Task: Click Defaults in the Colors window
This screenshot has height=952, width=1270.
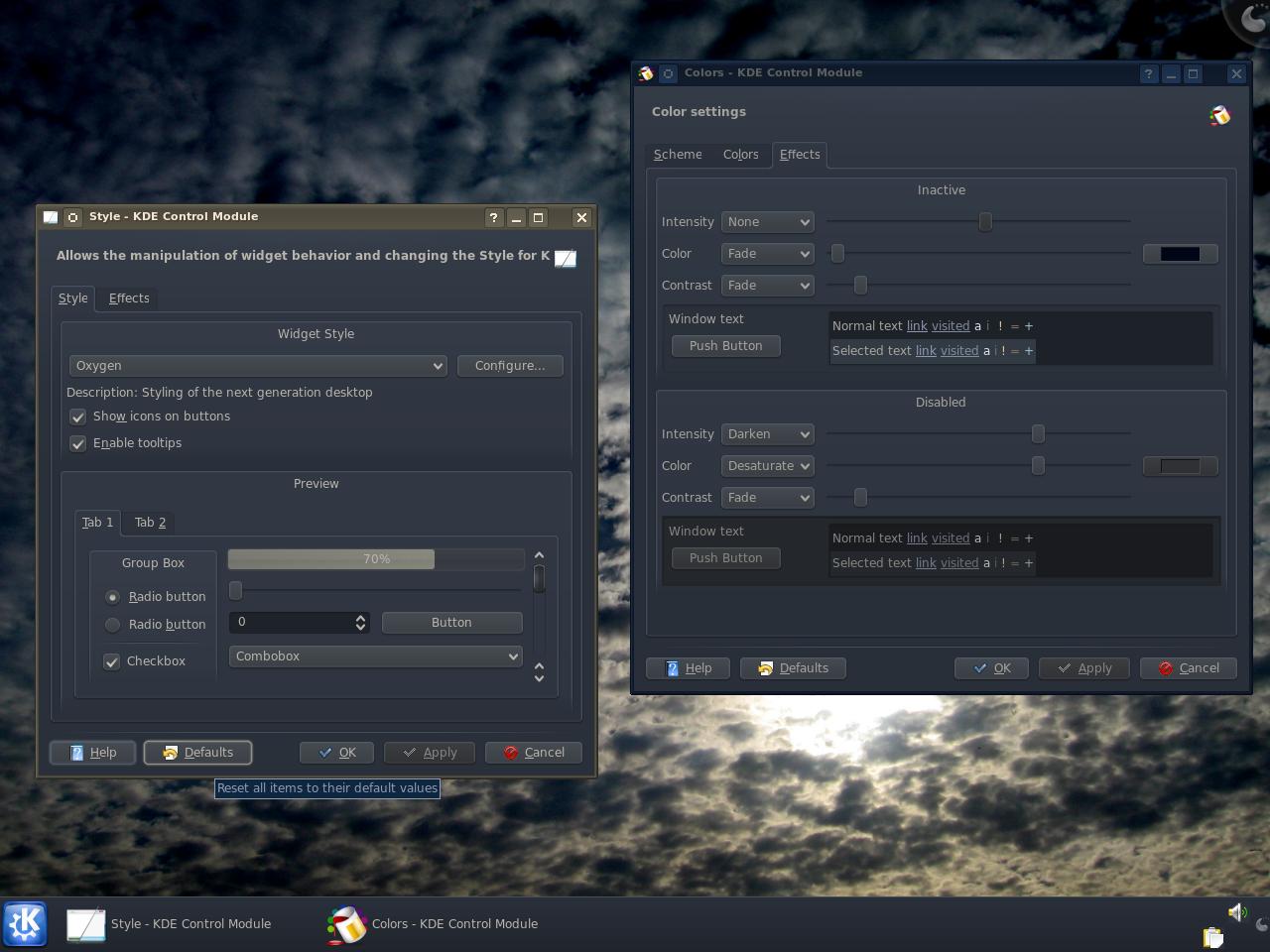Action: point(793,668)
